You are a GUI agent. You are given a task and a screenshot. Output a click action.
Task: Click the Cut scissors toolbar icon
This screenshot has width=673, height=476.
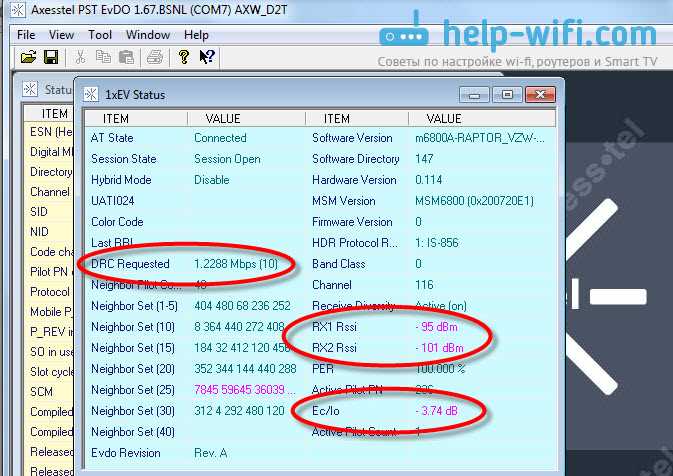tap(80, 57)
